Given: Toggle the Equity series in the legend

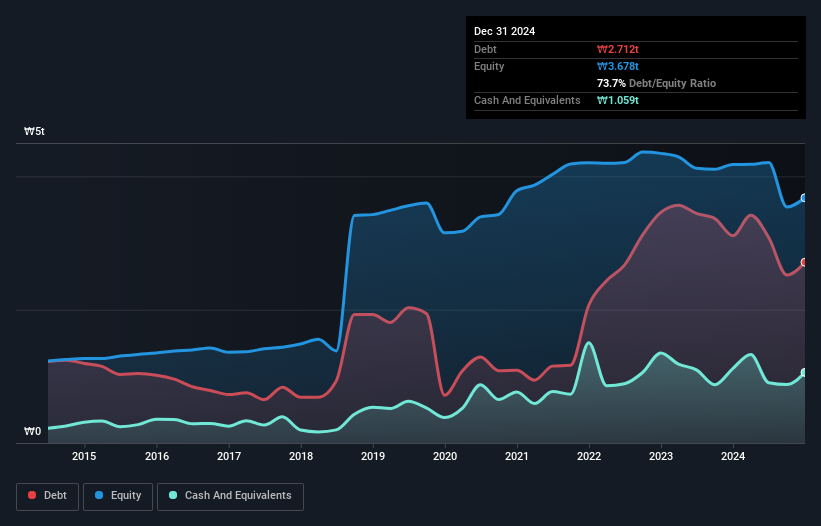Looking at the screenshot, I should [118, 496].
